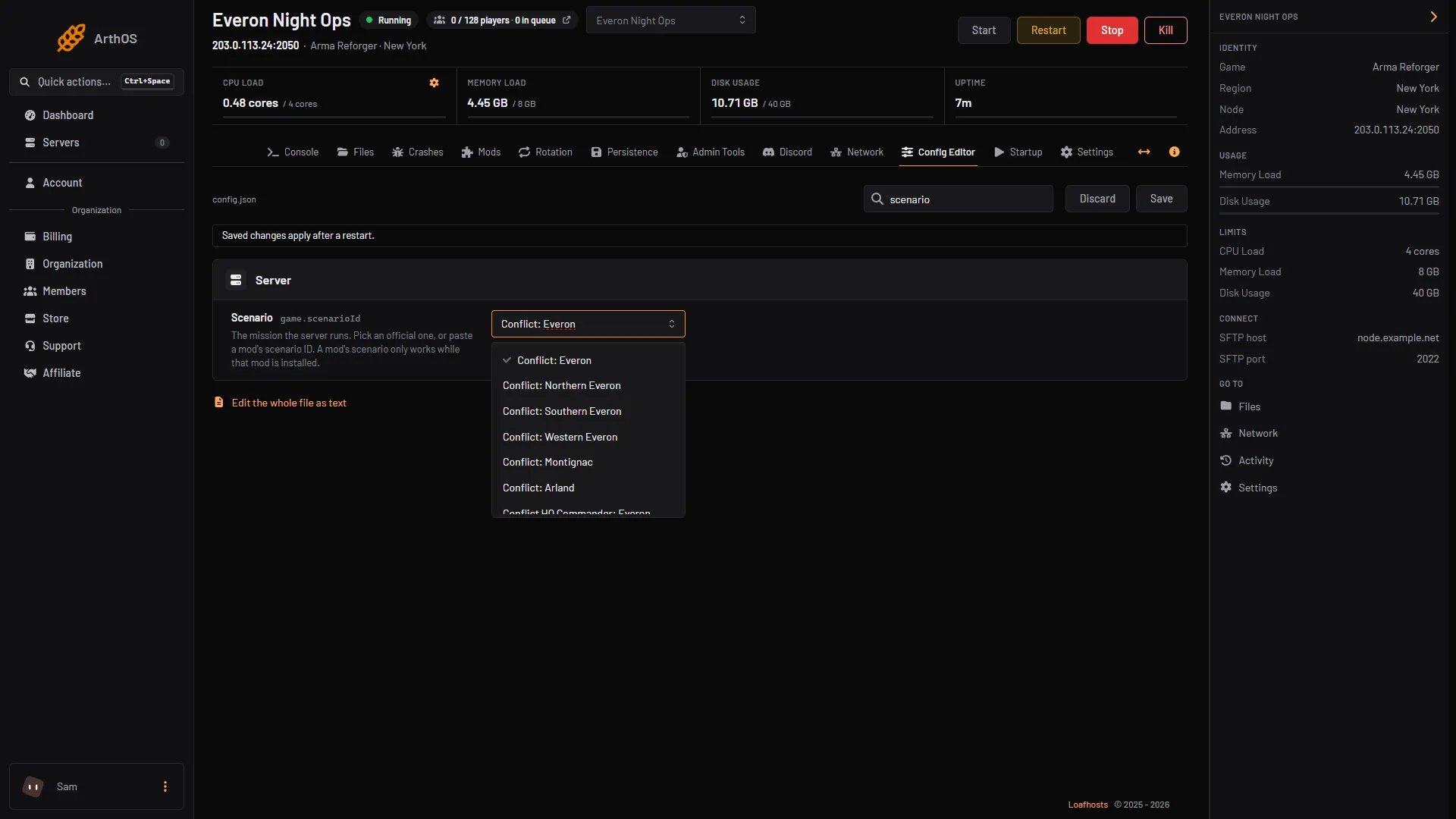Open Affiliate in the sidebar
The image size is (1456, 819).
[96, 373]
